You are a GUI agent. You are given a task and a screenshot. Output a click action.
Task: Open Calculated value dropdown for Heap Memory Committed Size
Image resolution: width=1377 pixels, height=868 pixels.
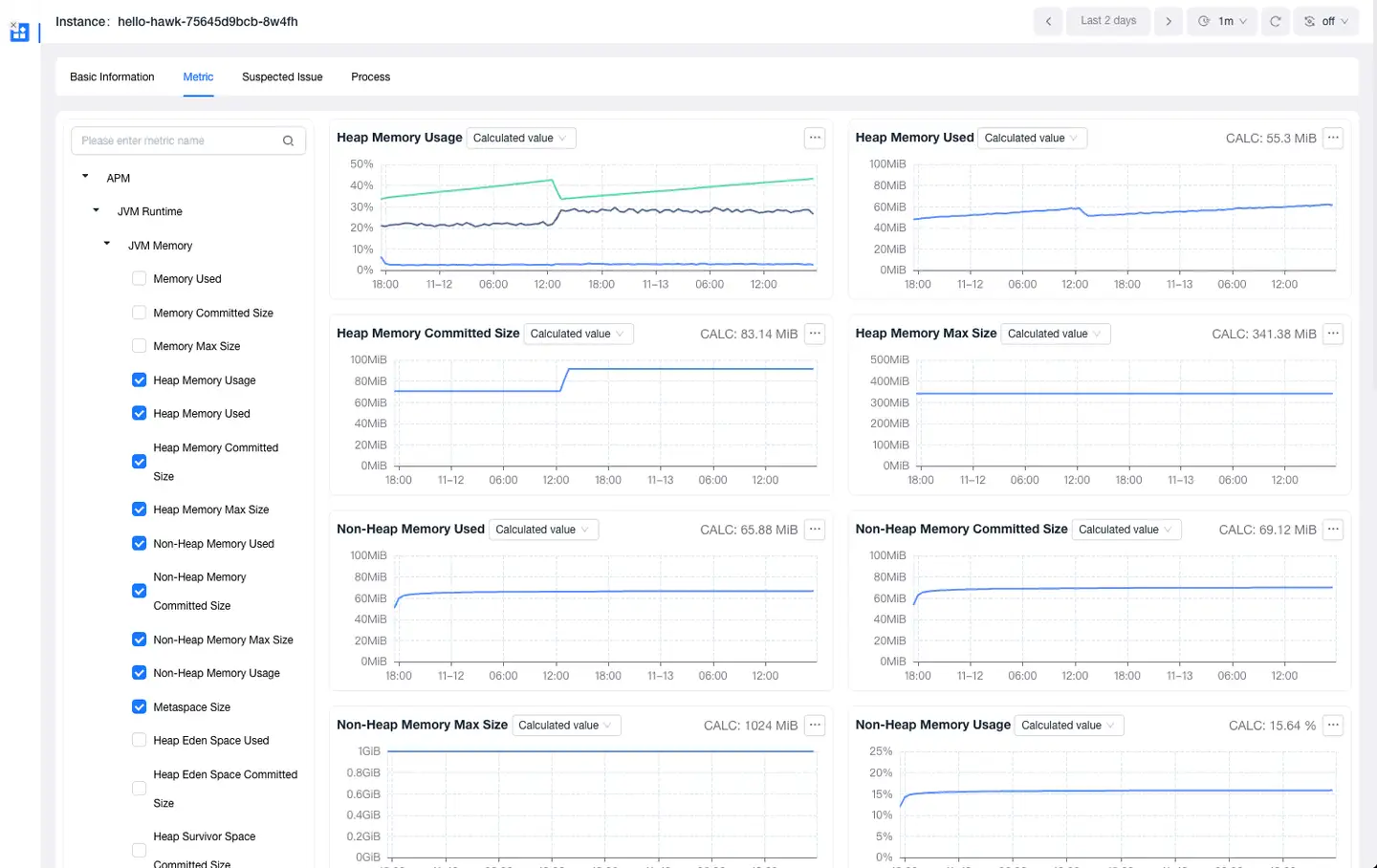[579, 334]
